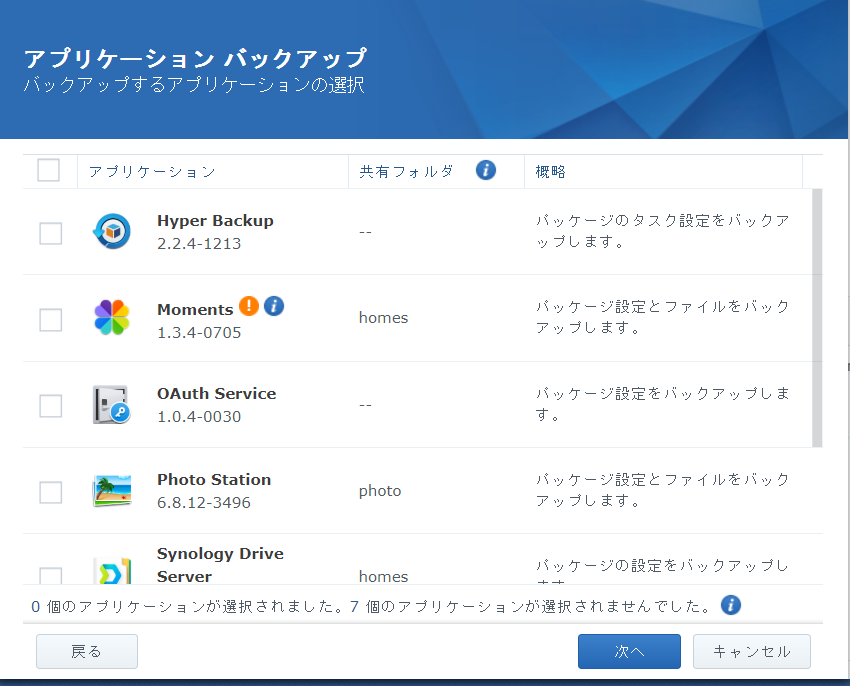Click the application list vertical scrollbar
Screen dimensions: 850x686
tap(817, 318)
